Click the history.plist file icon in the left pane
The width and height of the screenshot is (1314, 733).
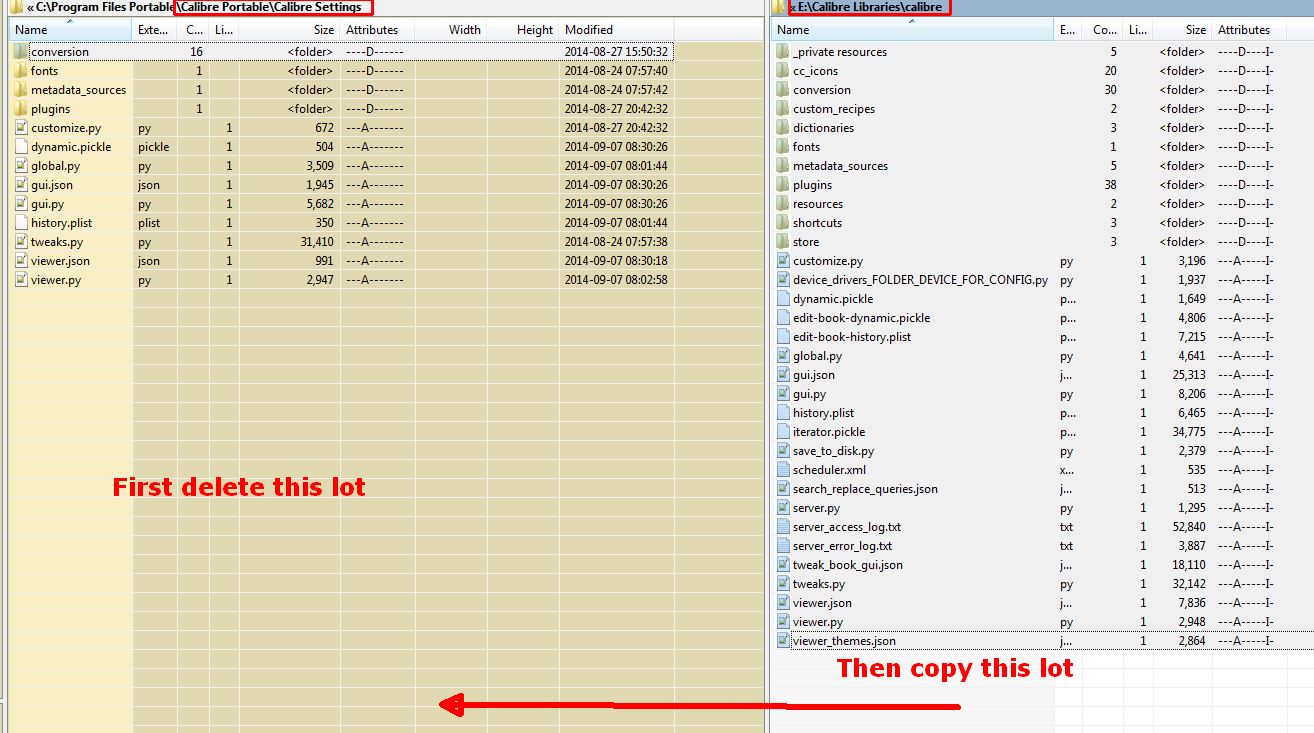point(21,223)
